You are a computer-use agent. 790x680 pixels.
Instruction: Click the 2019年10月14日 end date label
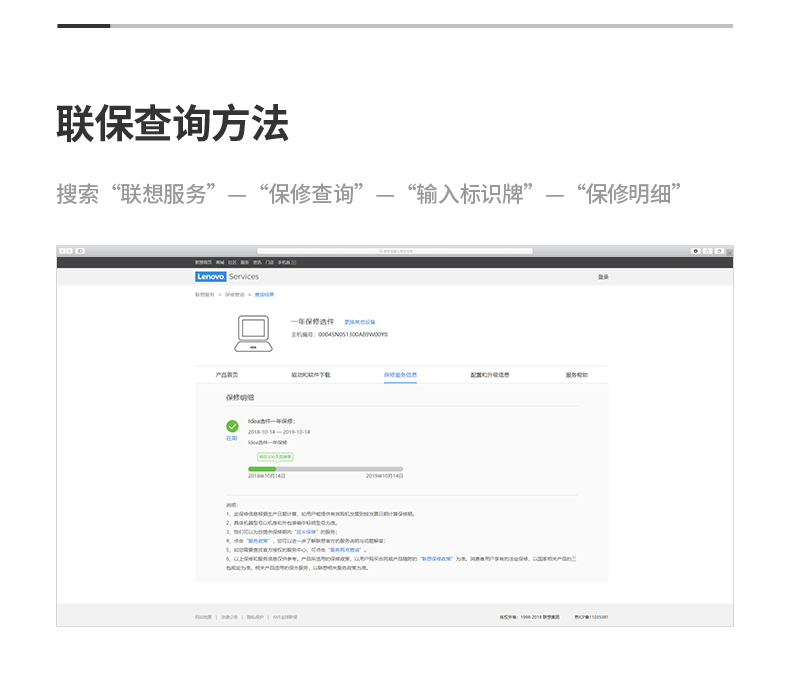point(384,476)
